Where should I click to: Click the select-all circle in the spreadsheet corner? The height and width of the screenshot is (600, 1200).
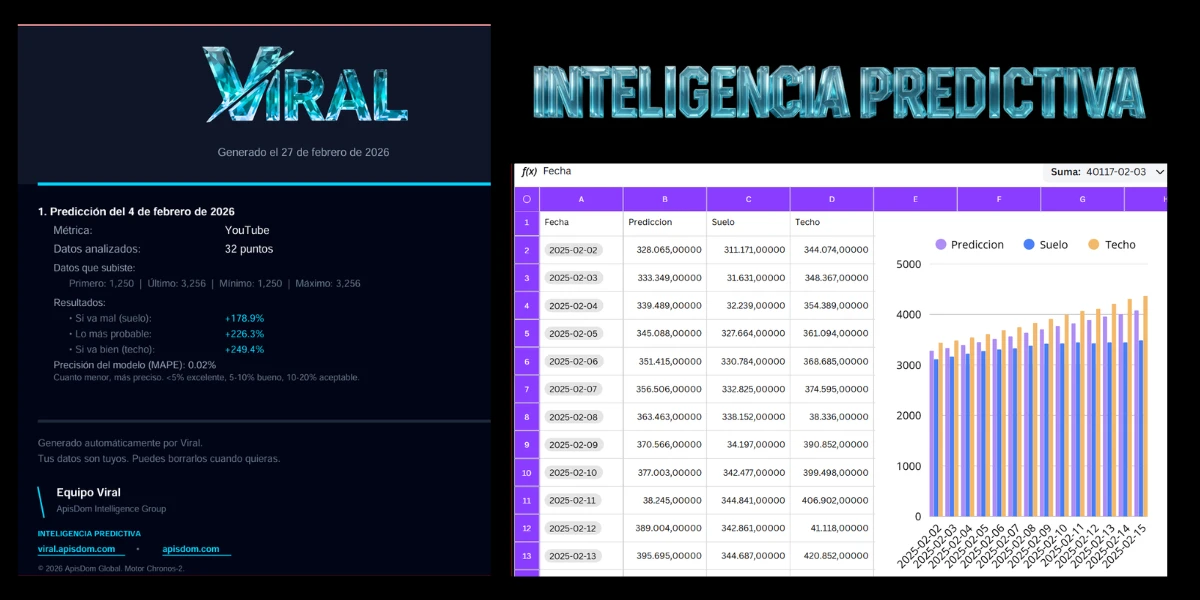[x=525, y=199]
